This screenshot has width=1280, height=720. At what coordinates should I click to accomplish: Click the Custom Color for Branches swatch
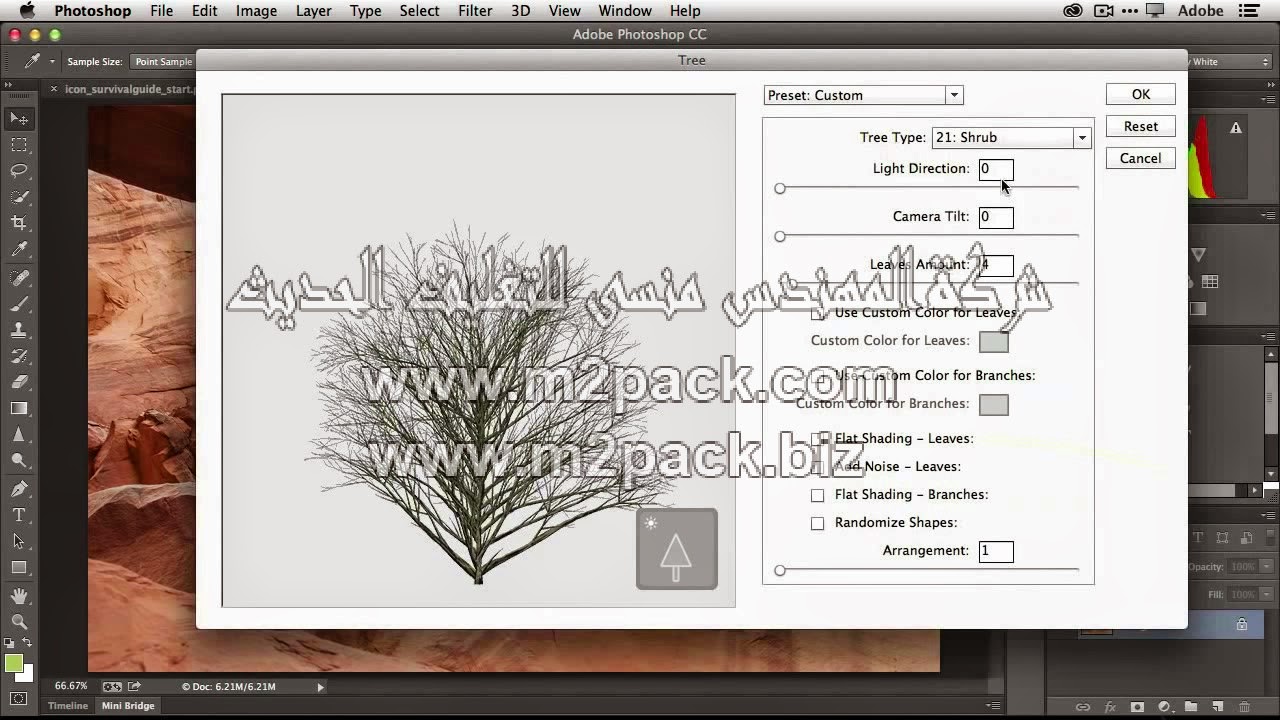994,405
